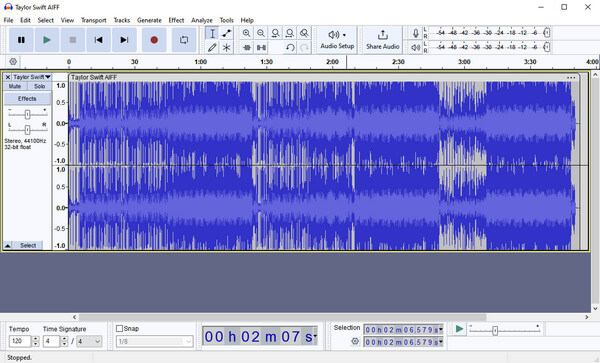This screenshot has width=600, height=363.
Task: Close the Taylor Swift track
Action: 8,77
